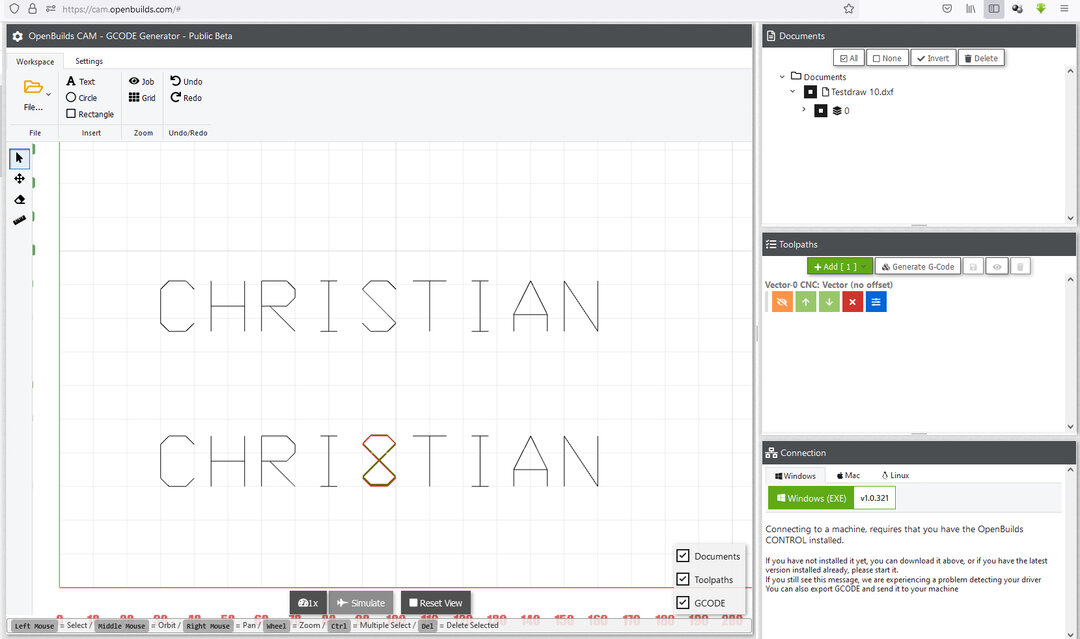Switch to the Mac download tab
The image size is (1080, 639).
tap(846, 476)
